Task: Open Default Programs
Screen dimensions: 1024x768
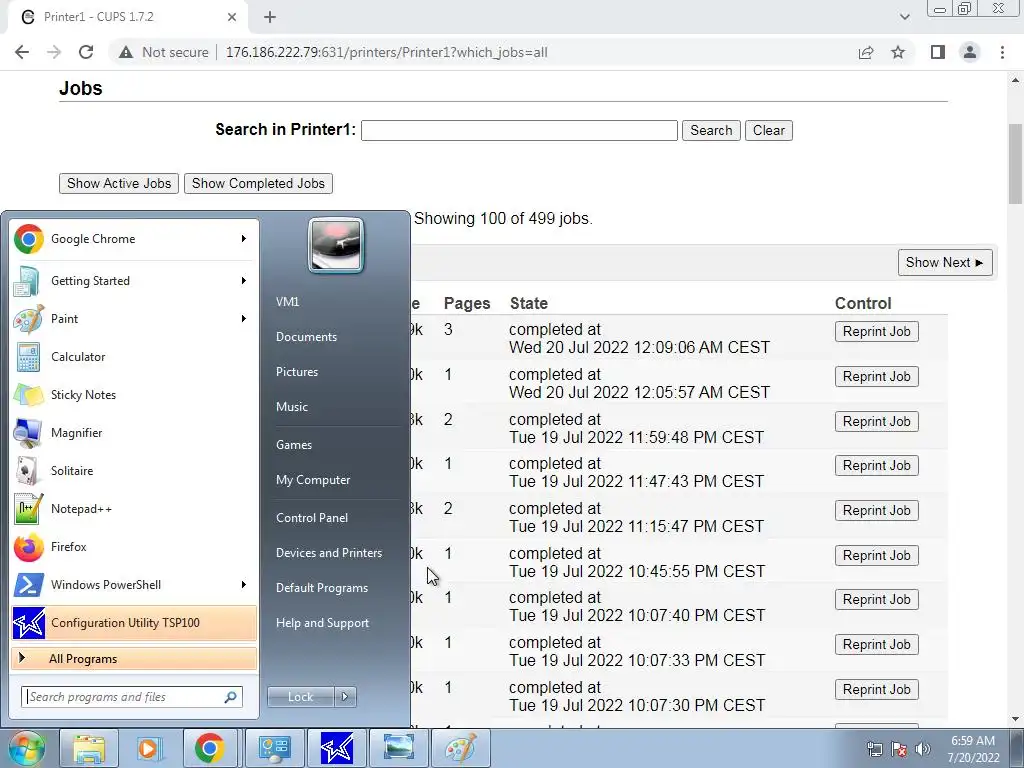Action: 322,588
